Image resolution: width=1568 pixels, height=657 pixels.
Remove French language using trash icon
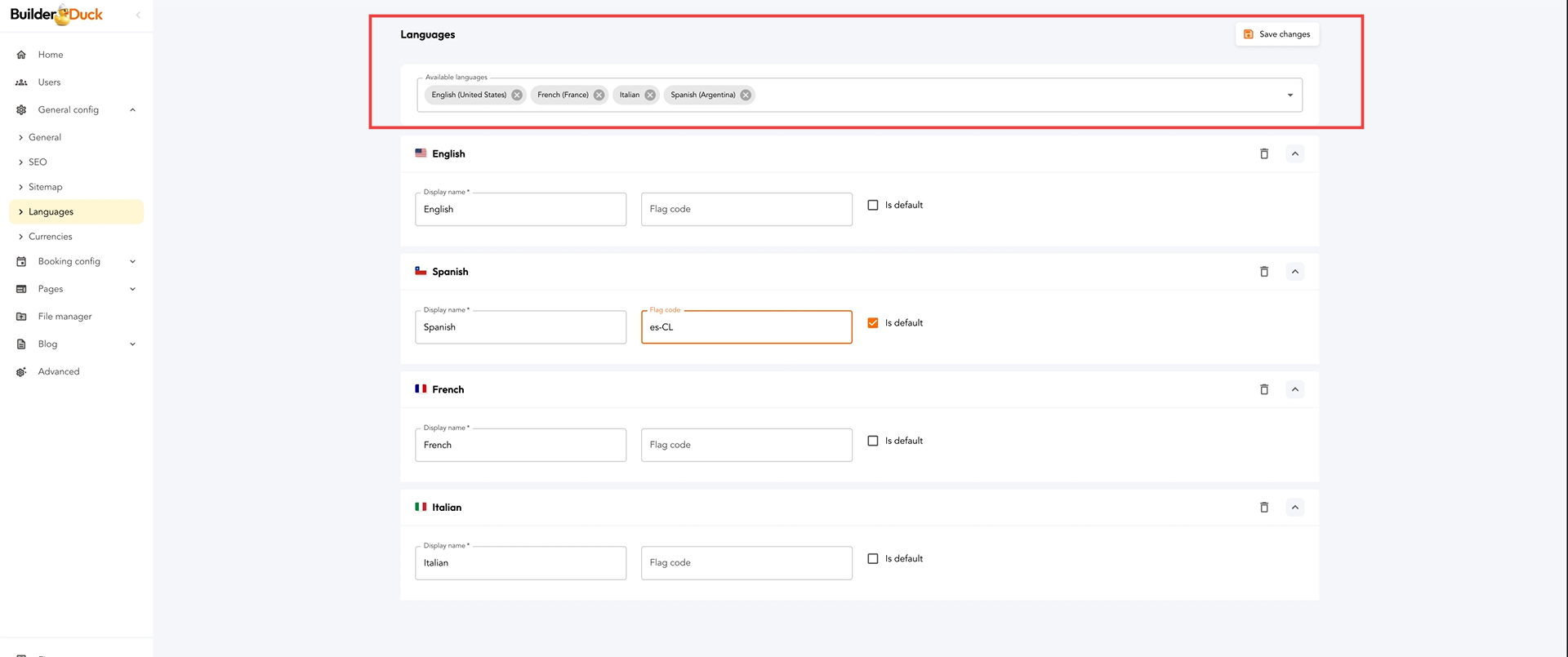pyautogui.click(x=1263, y=389)
